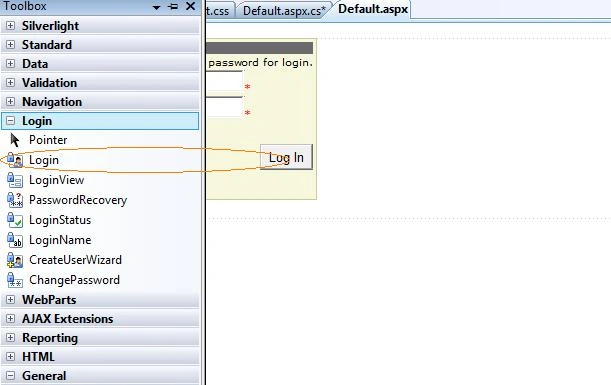Pick the PasswordRecovery control icon
Viewport: 611px width, 385px height.
click(x=15, y=200)
